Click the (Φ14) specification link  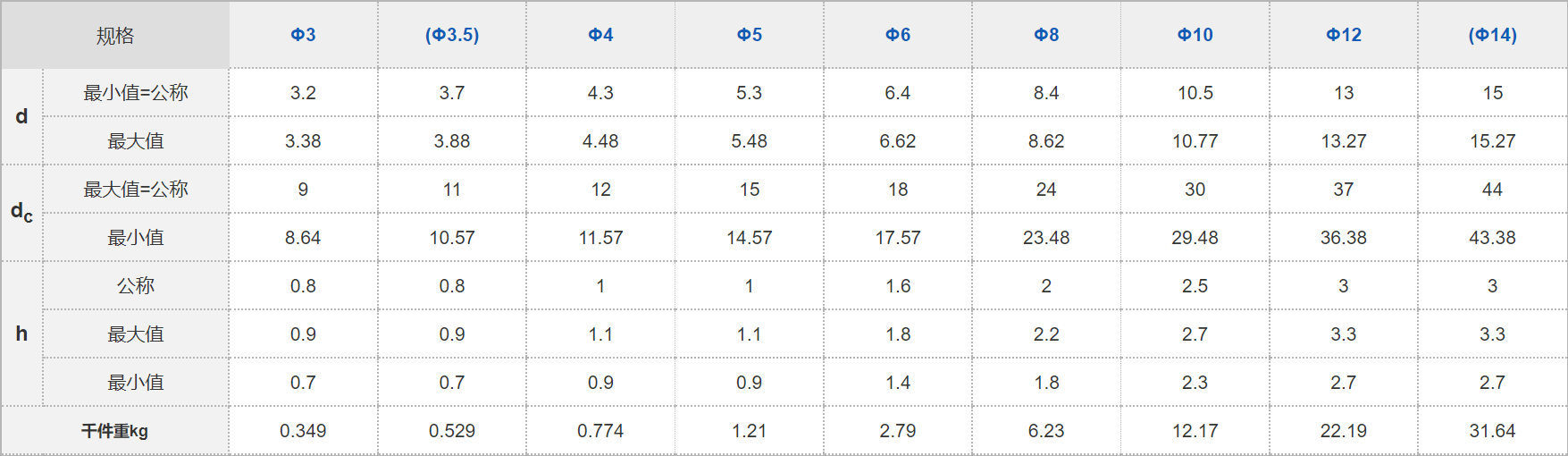click(x=1492, y=35)
